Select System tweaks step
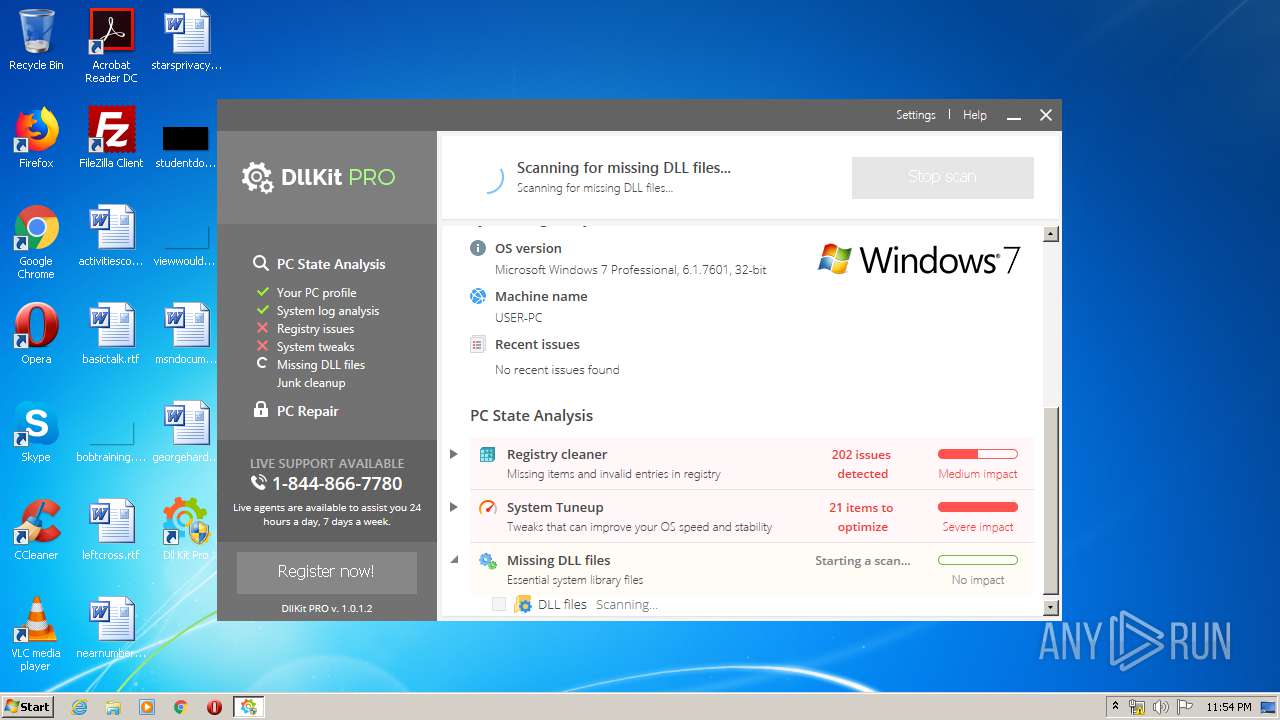This screenshot has width=1280, height=720. pos(315,347)
